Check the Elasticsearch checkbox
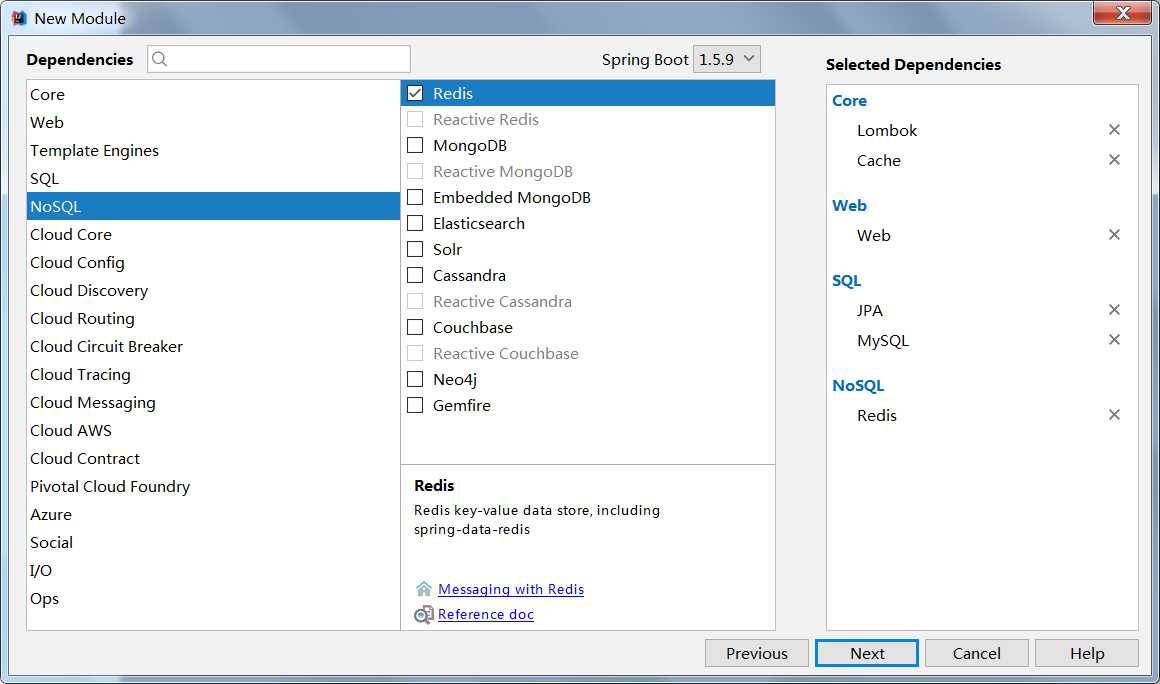The width and height of the screenshot is (1160, 684). click(415, 223)
